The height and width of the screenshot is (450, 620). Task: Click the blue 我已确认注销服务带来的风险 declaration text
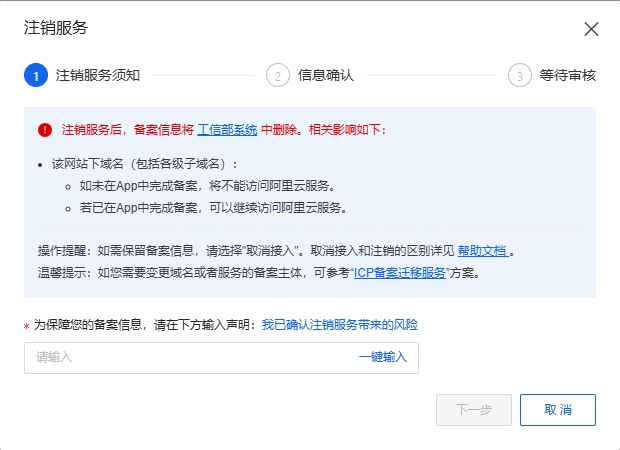[340, 325]
